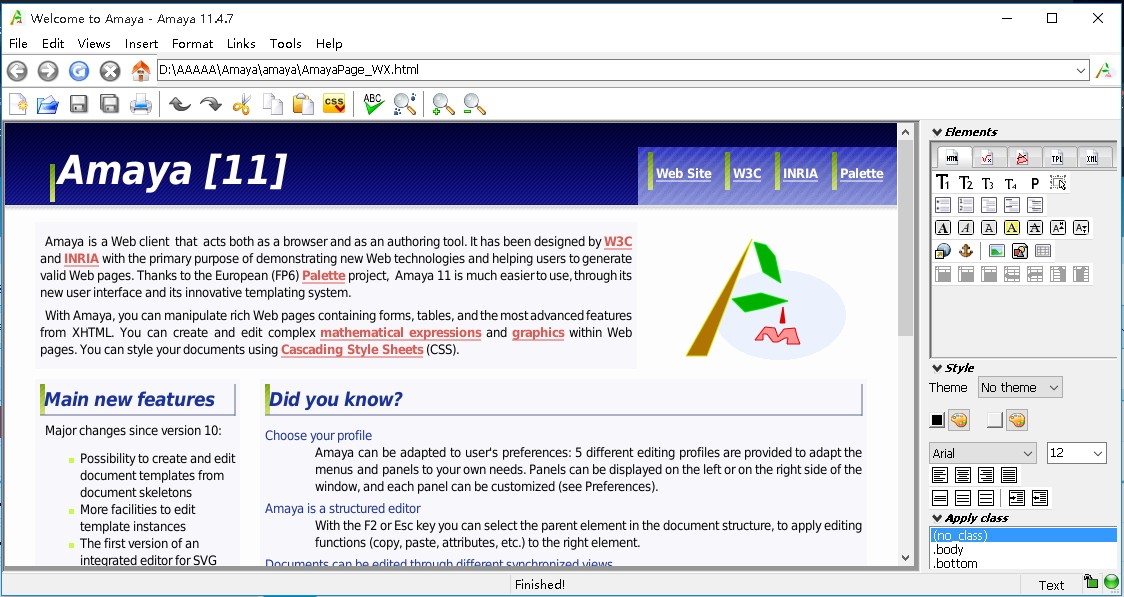Collapse the Apply class panel
Screen dimensions: 1124x597
tap(936, 518)
